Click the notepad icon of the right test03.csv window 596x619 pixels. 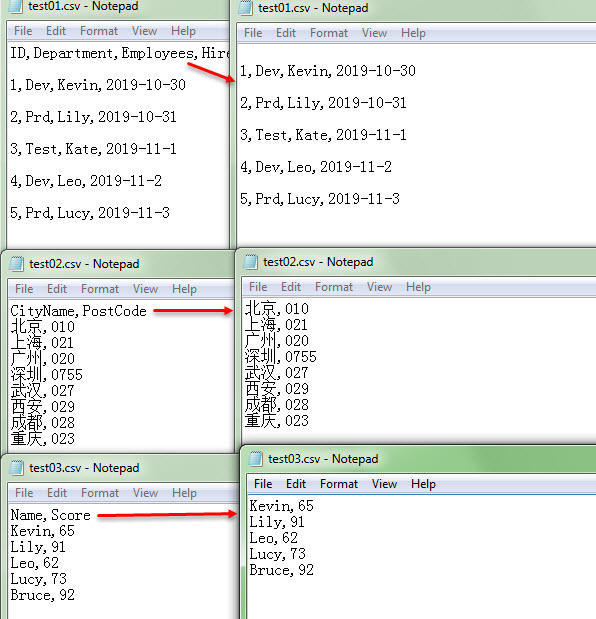255,459
